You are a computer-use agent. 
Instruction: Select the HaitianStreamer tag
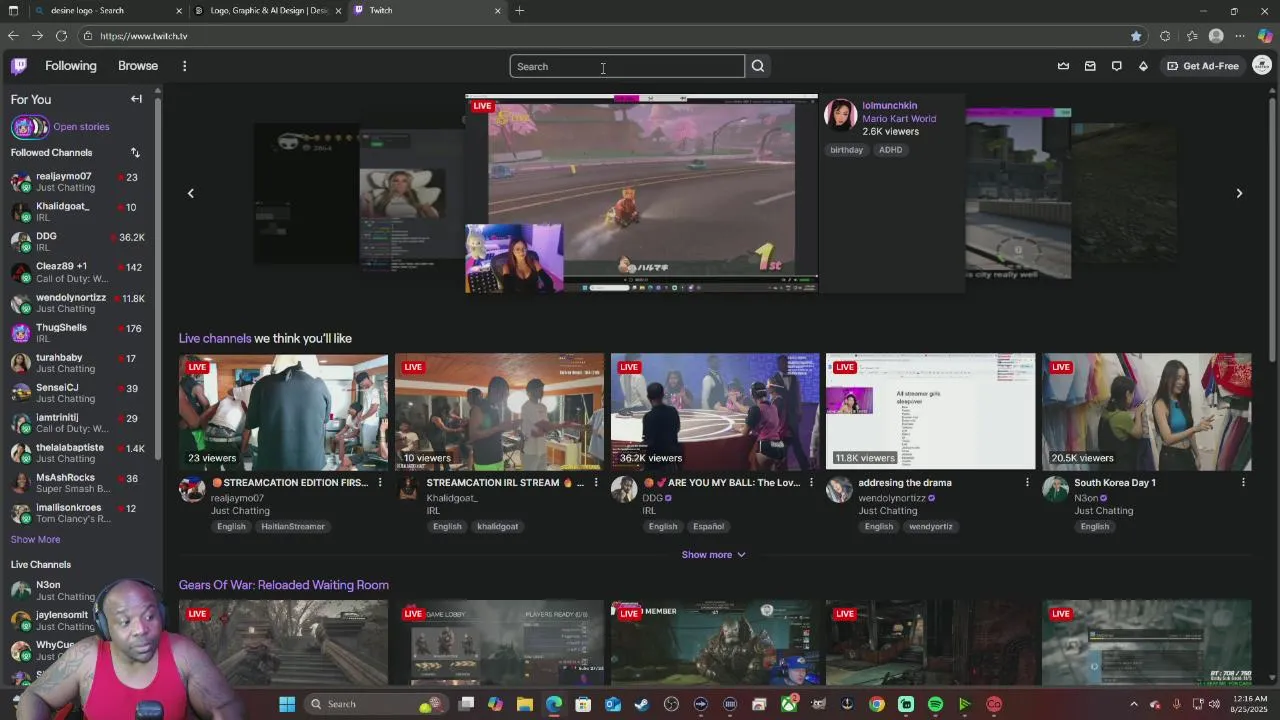(x=293, y=527)
